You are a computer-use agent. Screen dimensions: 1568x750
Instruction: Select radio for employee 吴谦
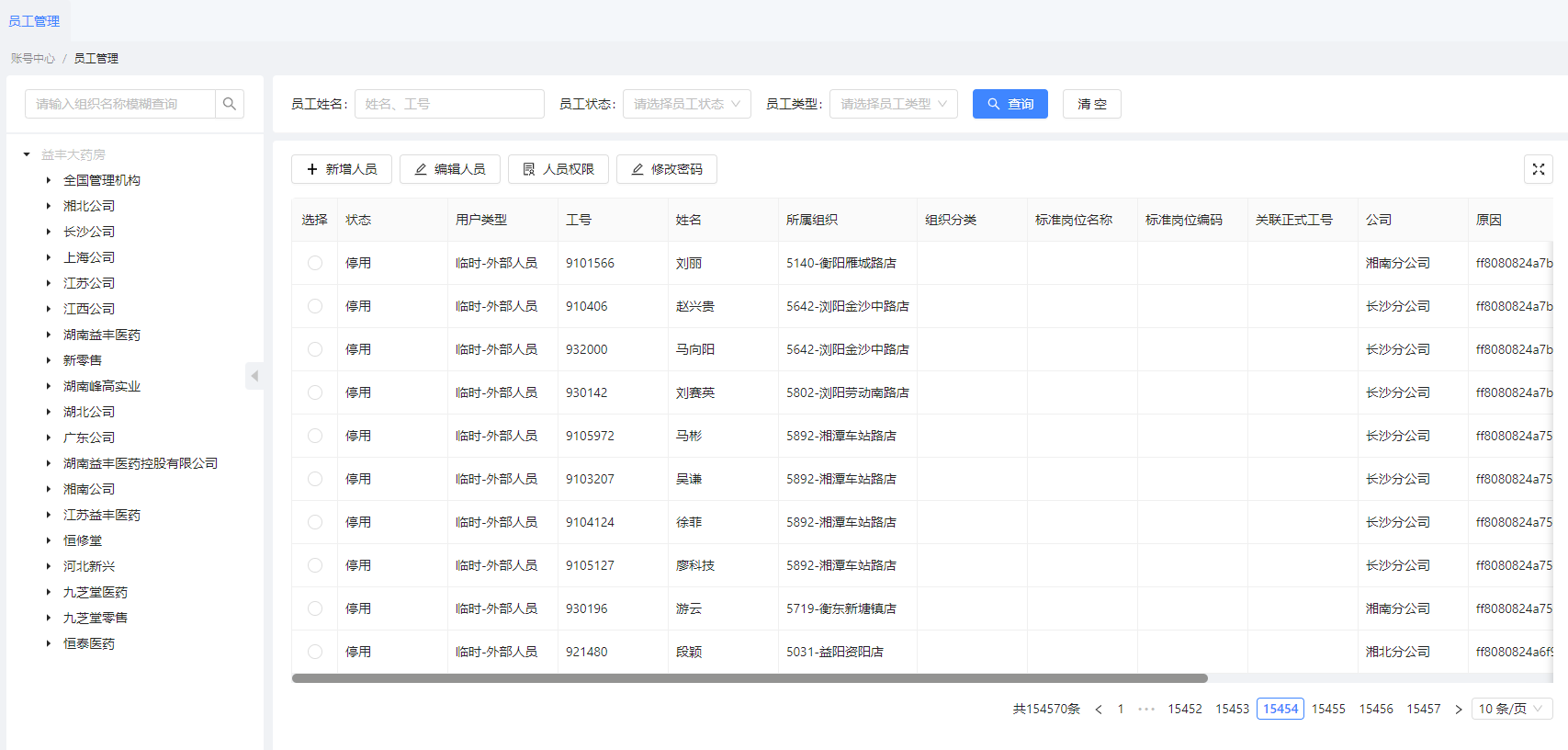point(315,479)
